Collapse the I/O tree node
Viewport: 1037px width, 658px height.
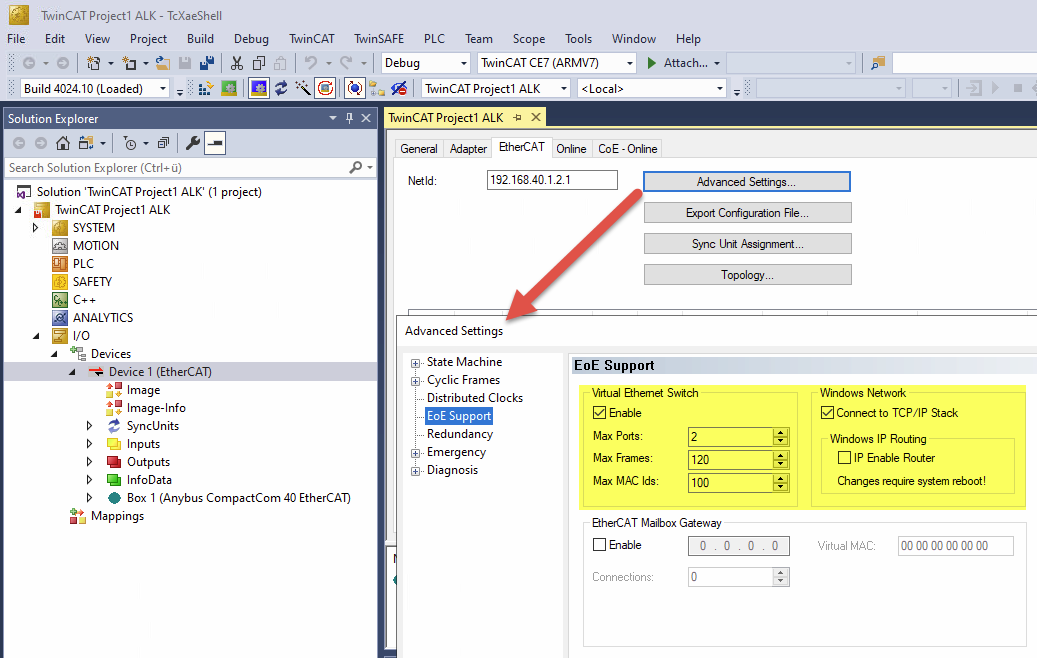coord(36,336)
